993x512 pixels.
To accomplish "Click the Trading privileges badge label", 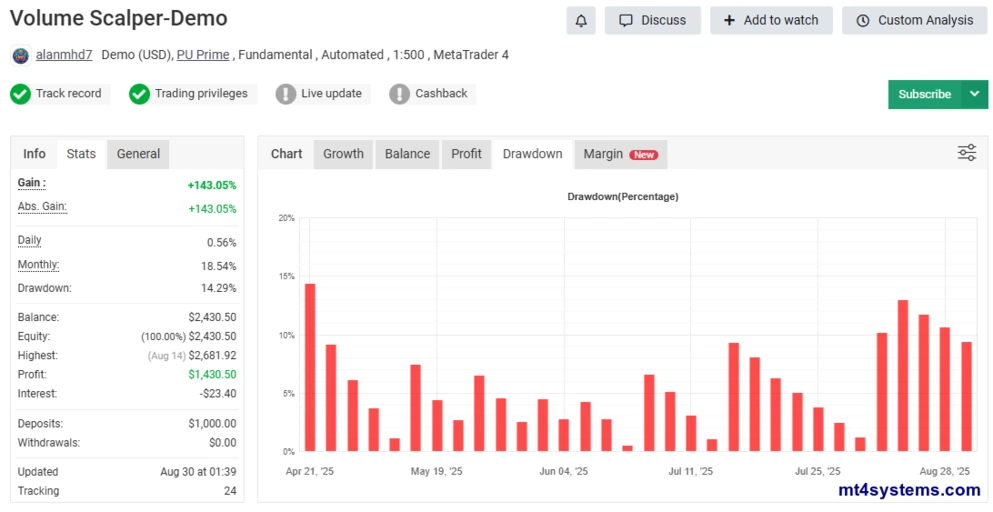I will coord(201,93).
